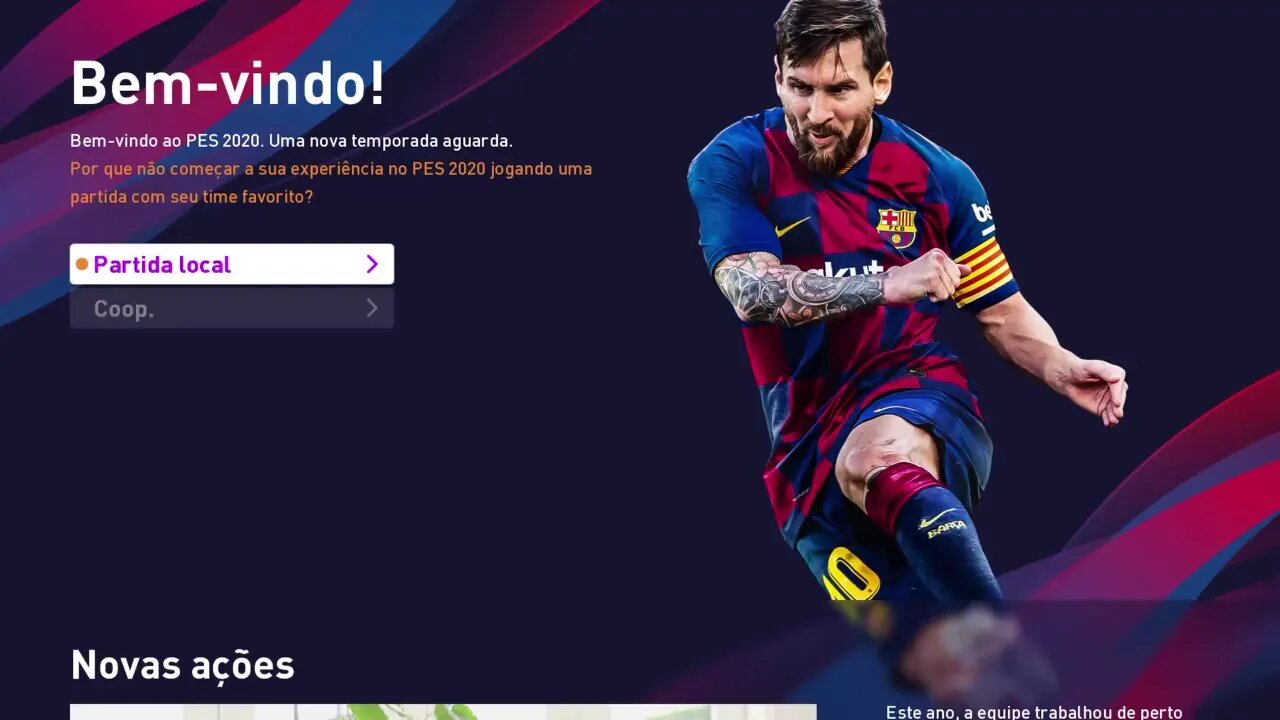1280x720 pixels.
Task: Click the tattooed forearm of the player
Action: pyautogui.click(x=800, y=287)
